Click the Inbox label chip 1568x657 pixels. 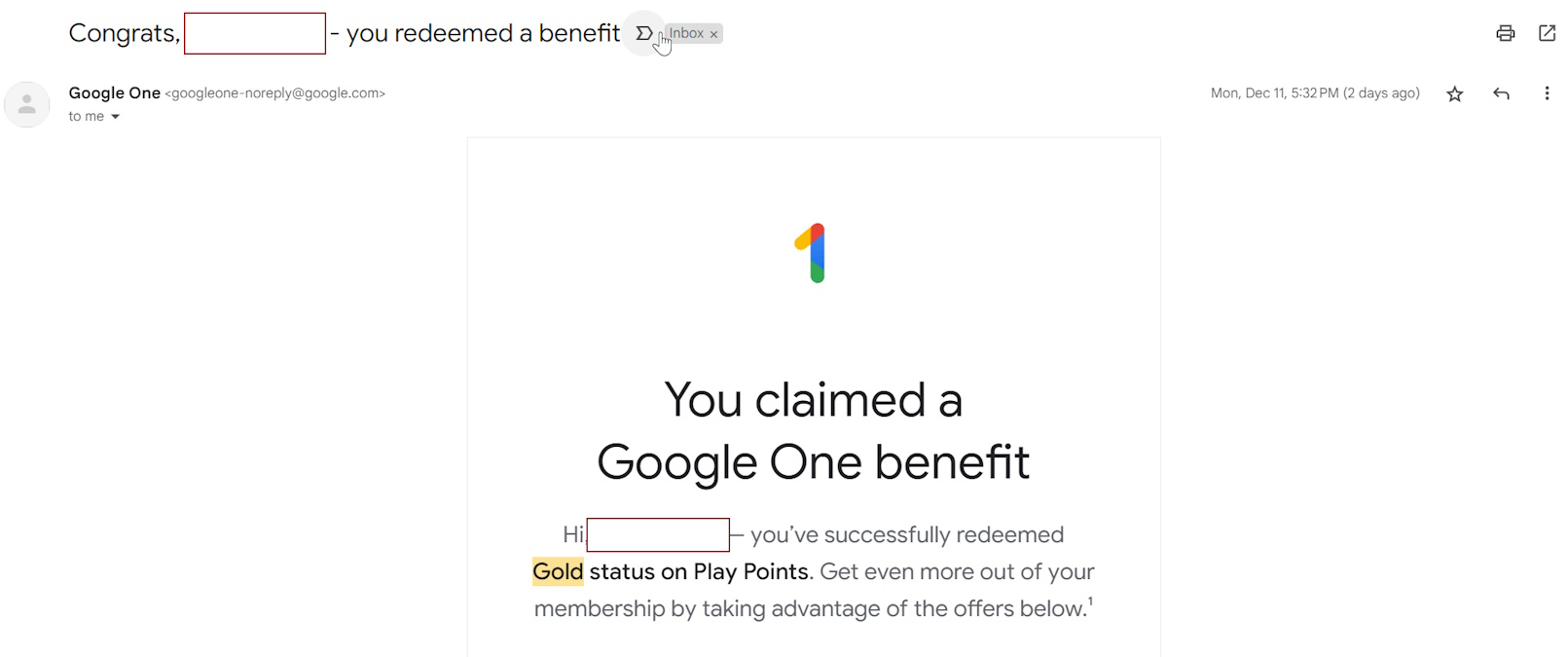click(686, 34)
